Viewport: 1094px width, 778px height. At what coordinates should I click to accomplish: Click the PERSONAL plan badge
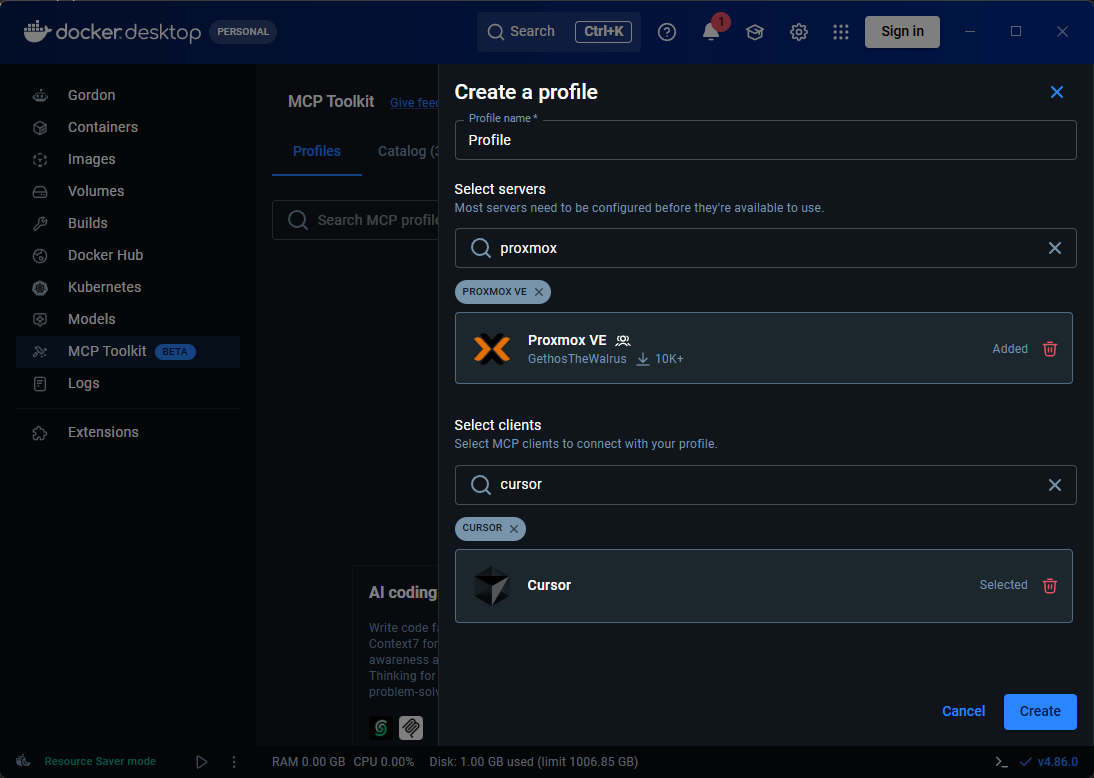pos(243,32)
